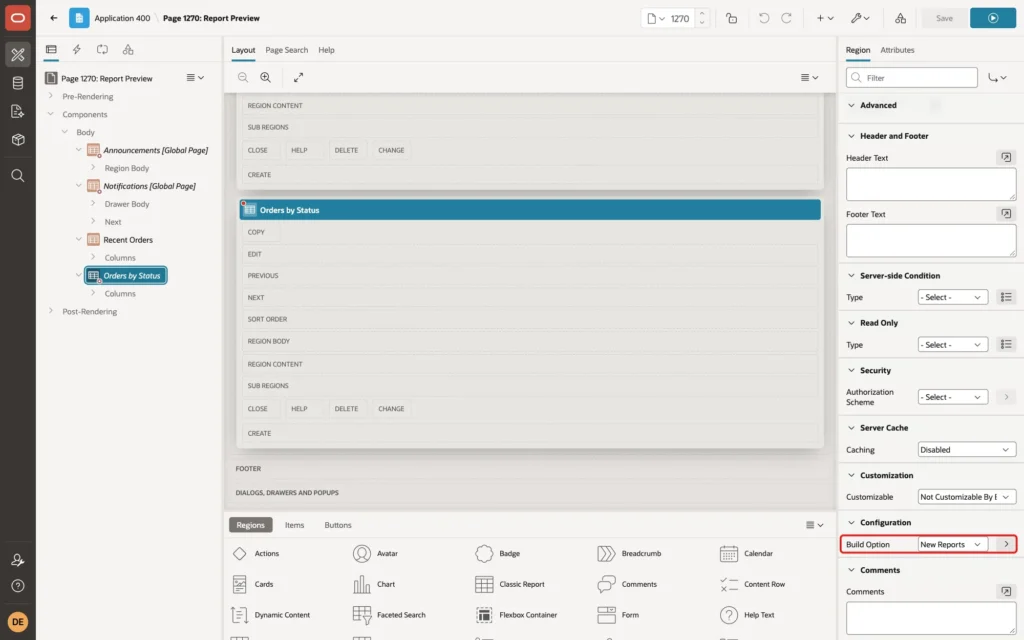
Task: Open the rendering tree options menu
Action: pos(195,77)
